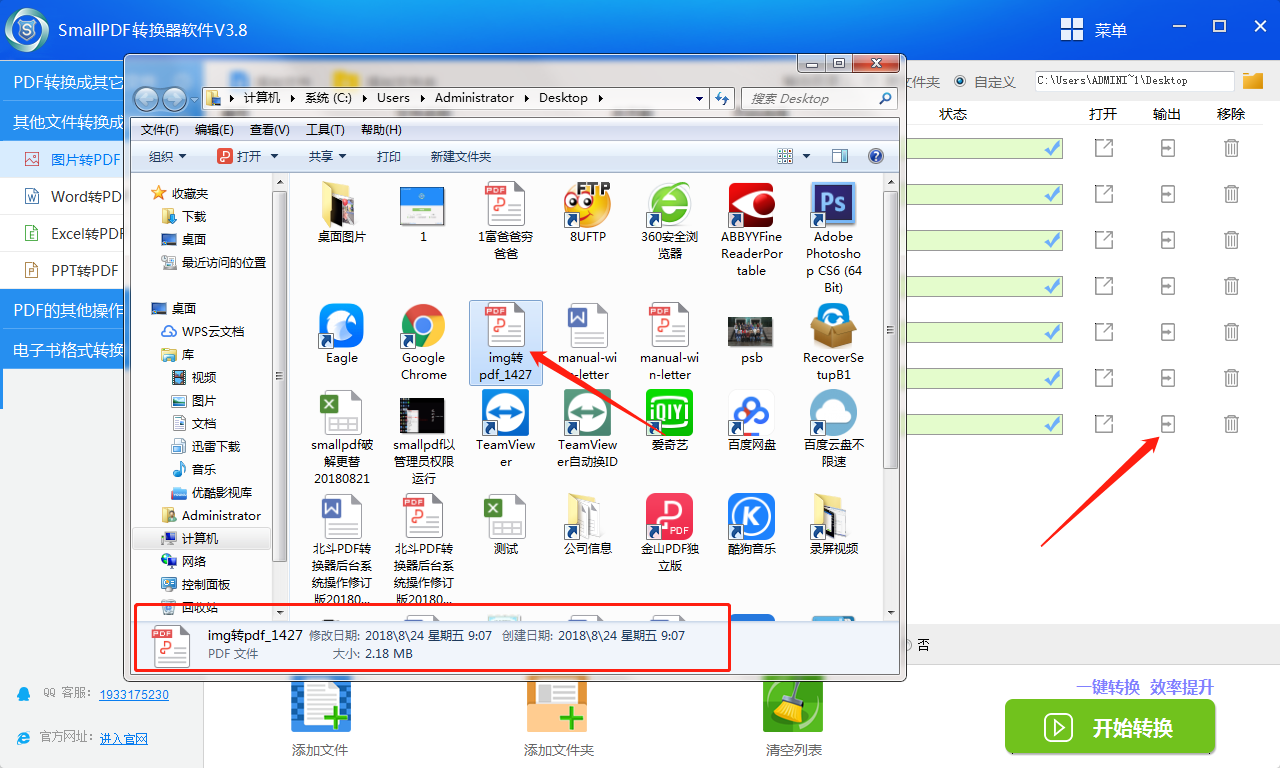This screenshot has height=768, width=1280.
Task: Select manual-win-letter Word document
Action: point(588,343)
